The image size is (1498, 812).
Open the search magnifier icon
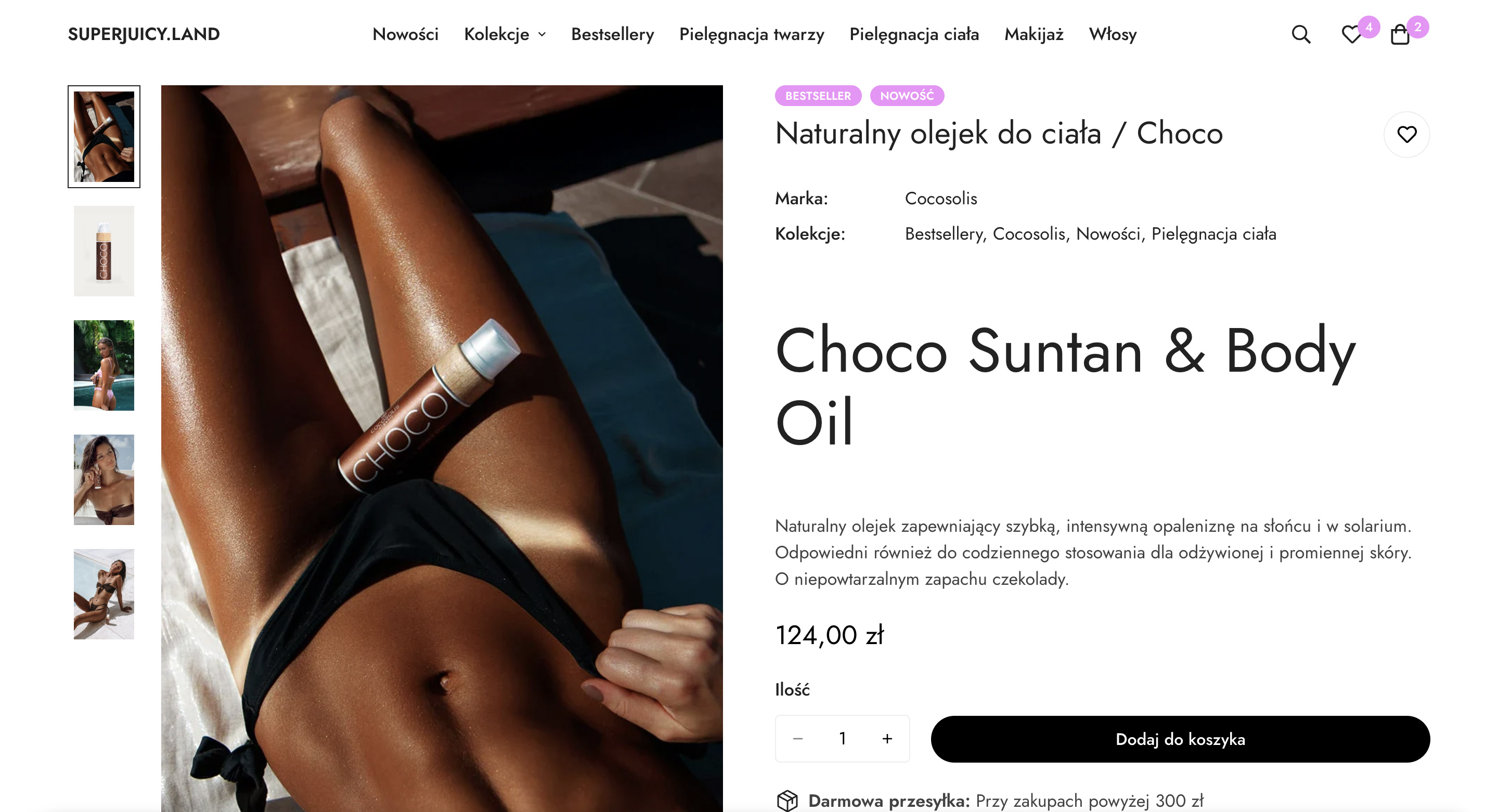(1300, 34)
